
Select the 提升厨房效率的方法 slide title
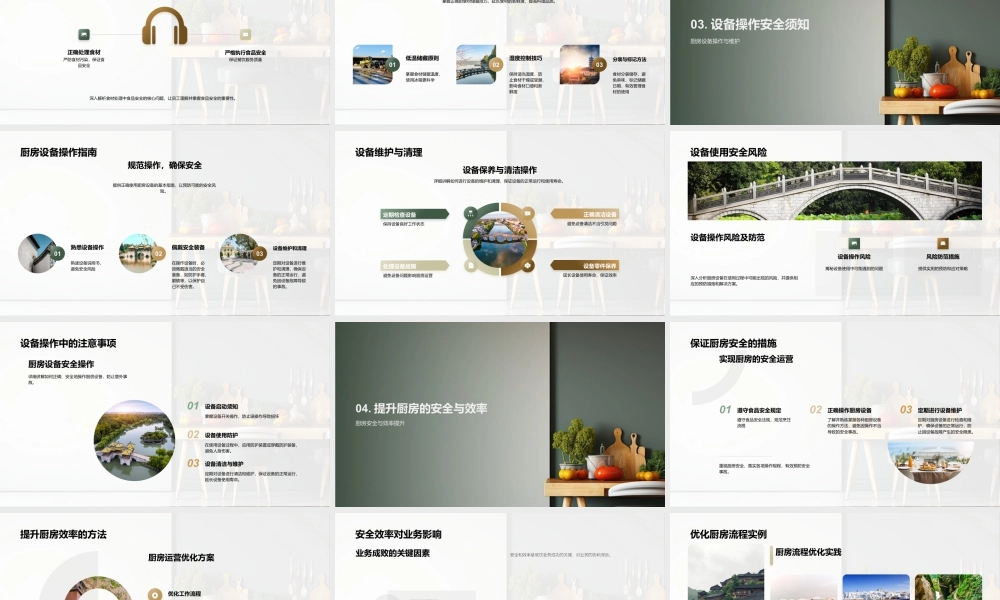63,534
